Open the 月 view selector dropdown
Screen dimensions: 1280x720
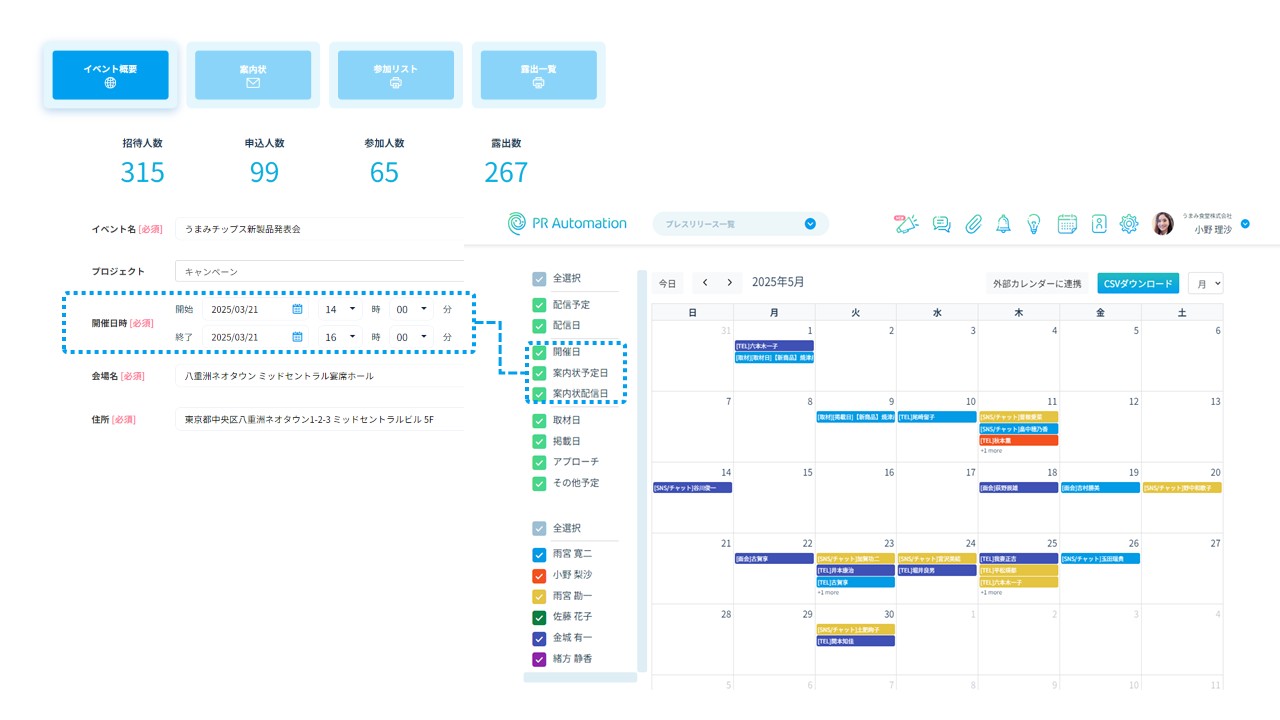1205,284
